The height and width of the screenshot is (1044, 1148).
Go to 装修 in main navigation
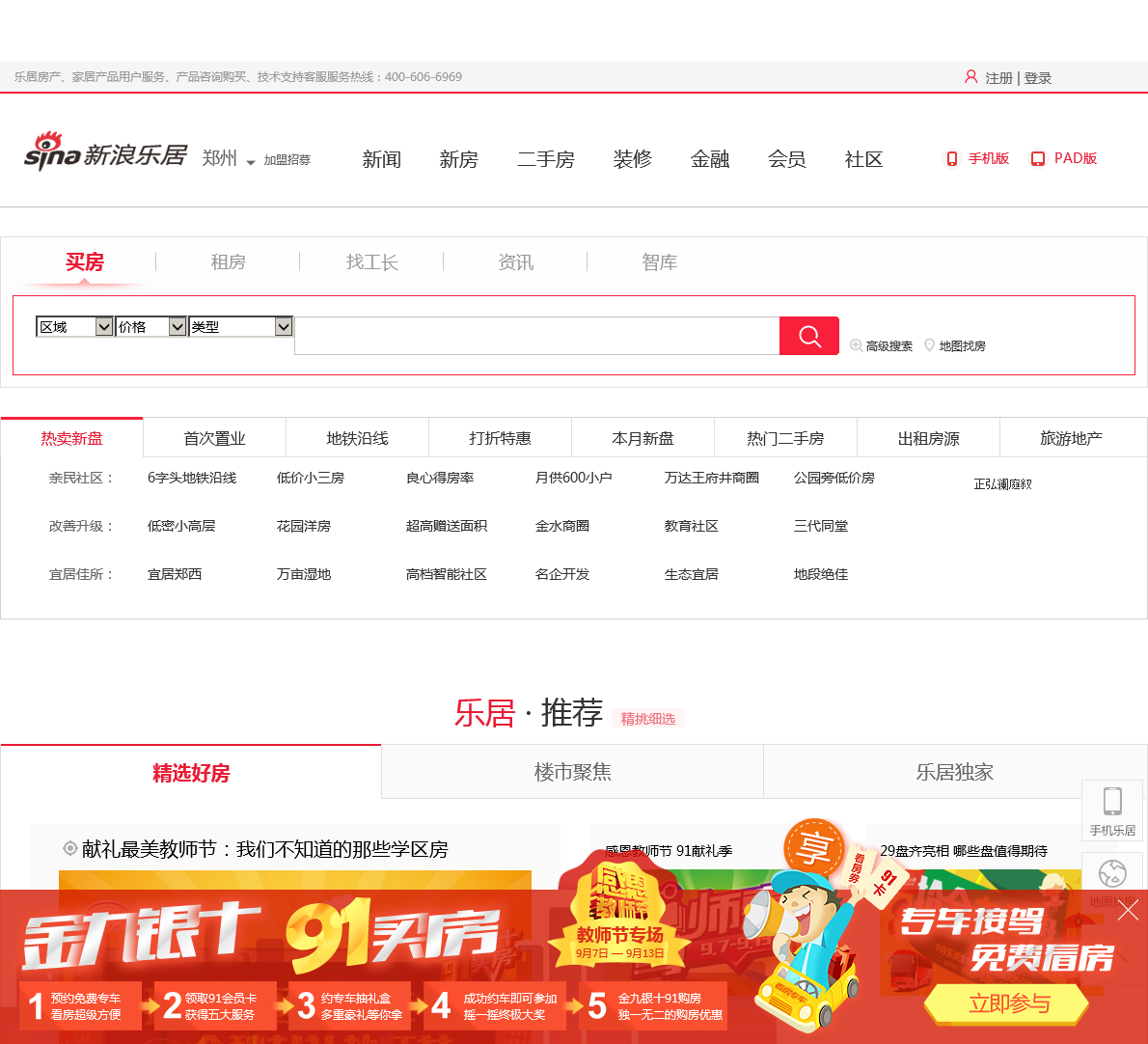pyautogui.click(x=633, y=159)
